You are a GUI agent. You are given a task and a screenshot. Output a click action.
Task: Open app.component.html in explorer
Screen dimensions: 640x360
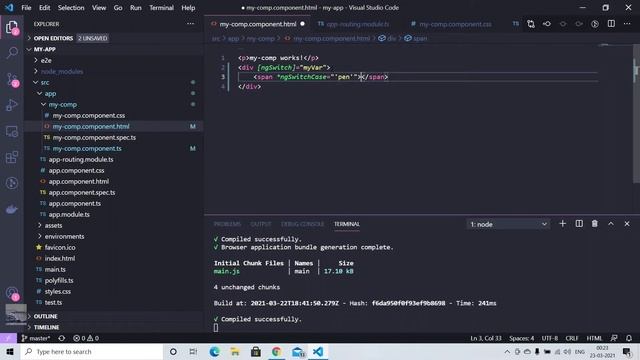[x=78, y=181]
